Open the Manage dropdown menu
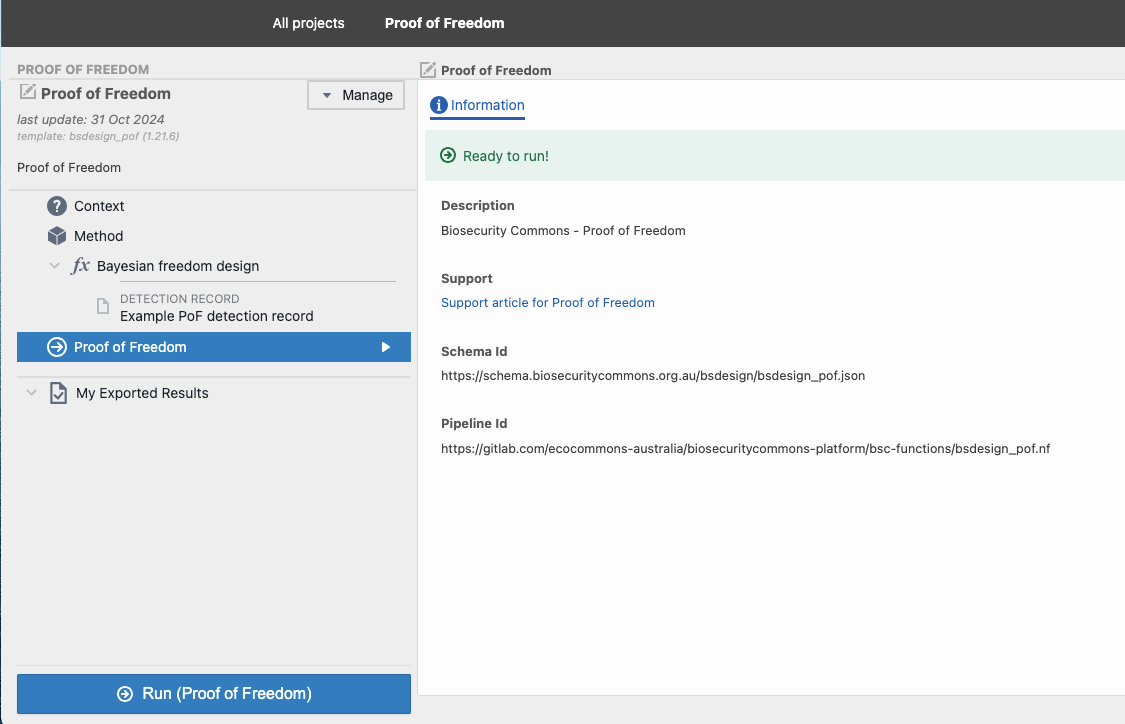The width and height of the screenshot is (1125, 724). [356, 95]
